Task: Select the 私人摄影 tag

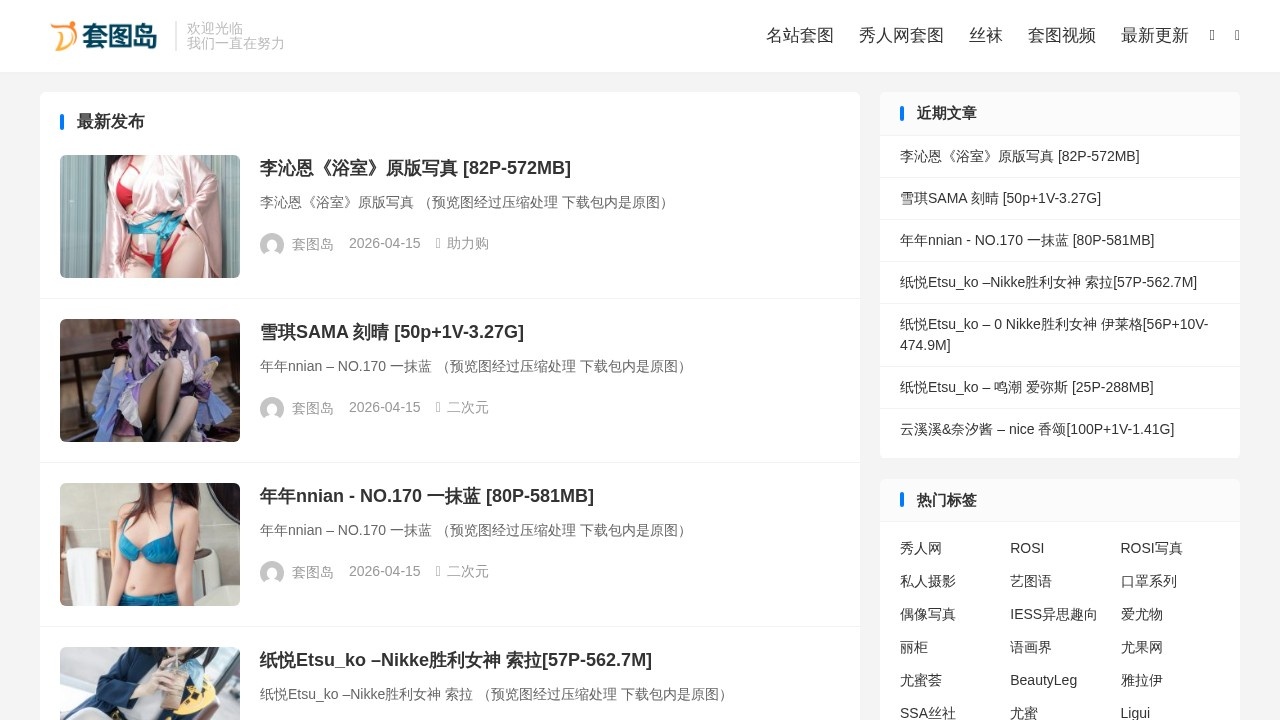Action: (x=927, y=581)
